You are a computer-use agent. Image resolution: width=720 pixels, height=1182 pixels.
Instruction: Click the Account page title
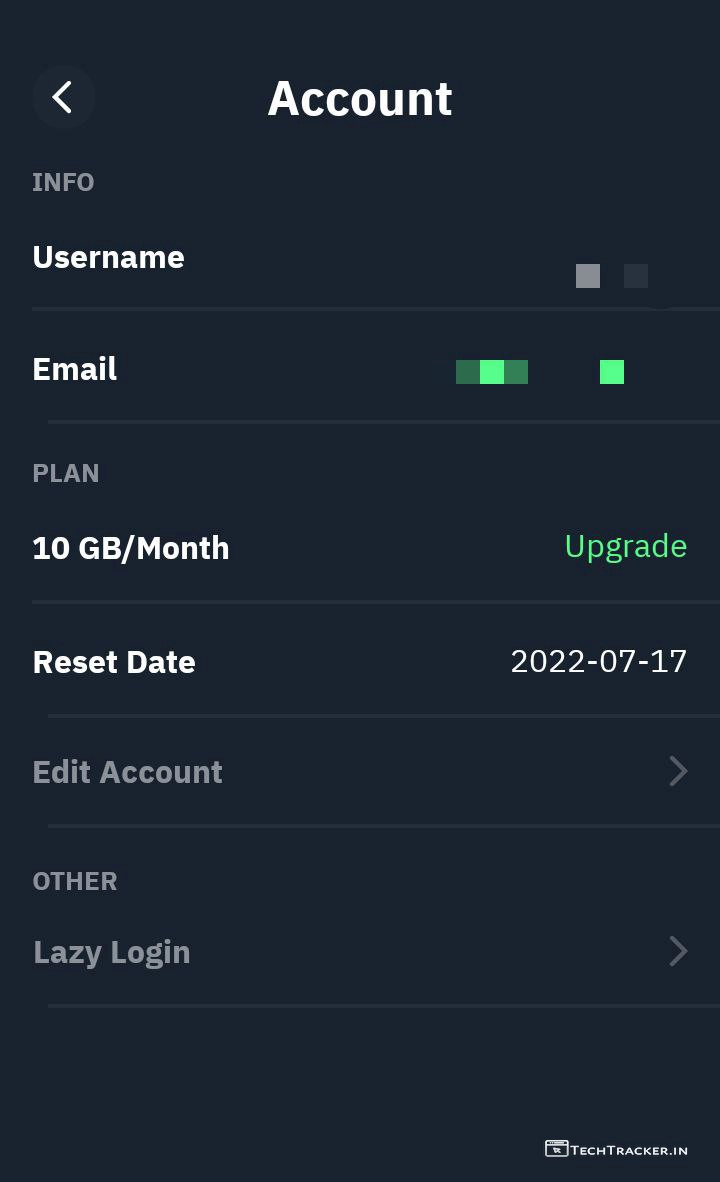(x=360, y=98)
